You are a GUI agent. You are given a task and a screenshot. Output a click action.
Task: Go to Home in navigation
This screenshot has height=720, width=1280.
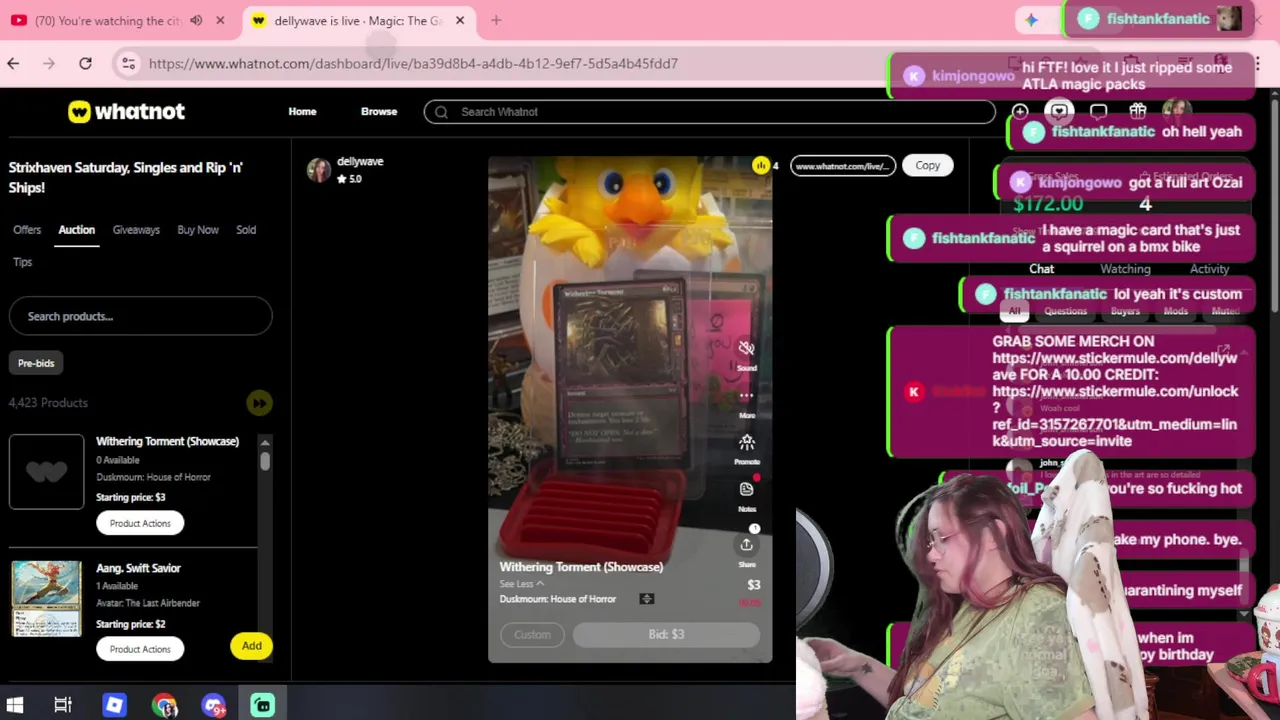pos(302,112)
